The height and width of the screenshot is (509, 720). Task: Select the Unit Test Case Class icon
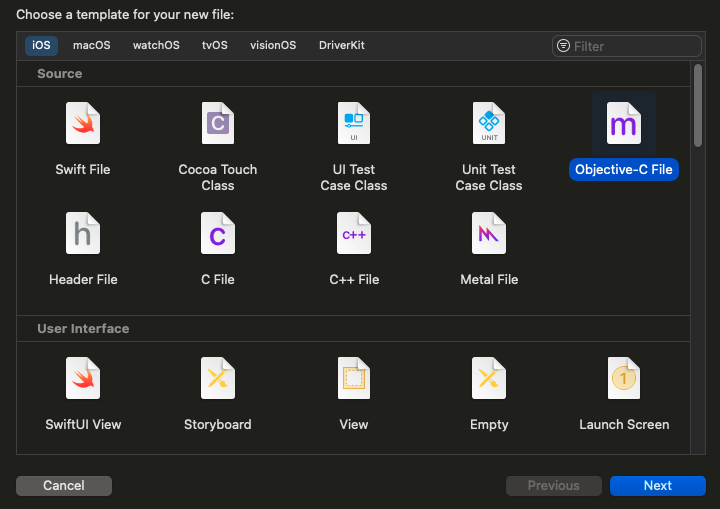click(489, 123)
